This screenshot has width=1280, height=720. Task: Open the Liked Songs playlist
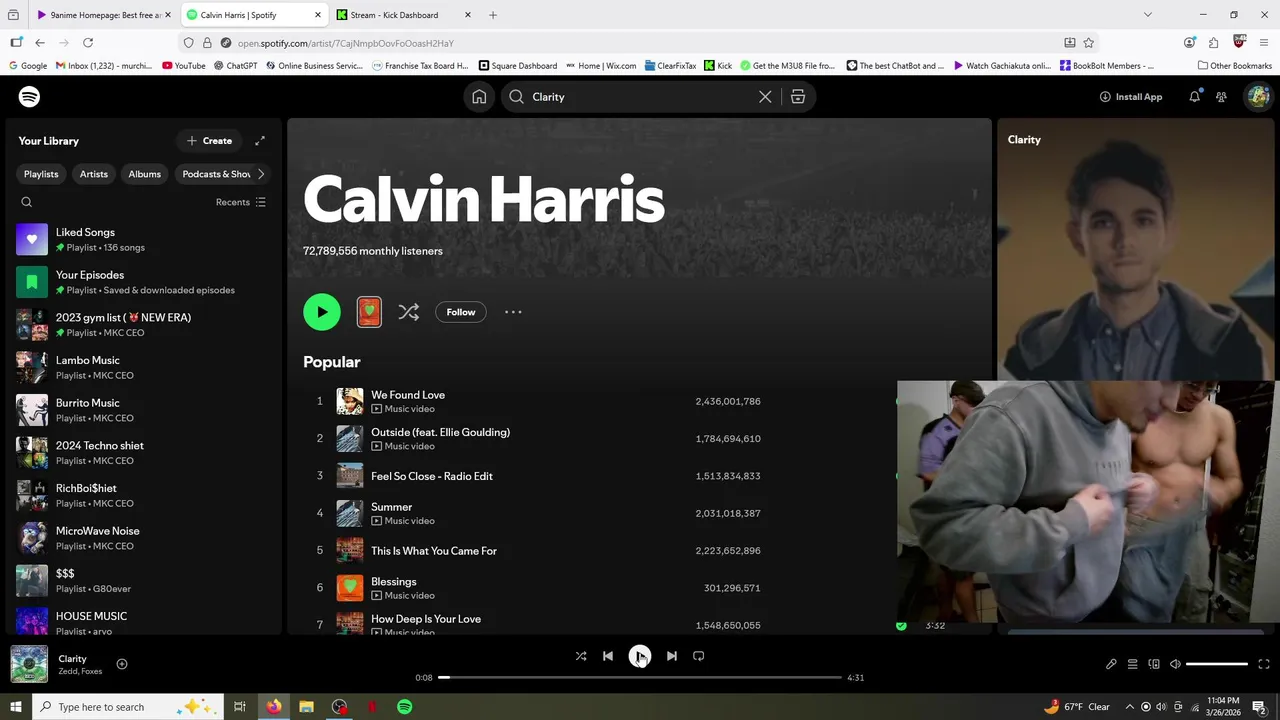(143, 240)
